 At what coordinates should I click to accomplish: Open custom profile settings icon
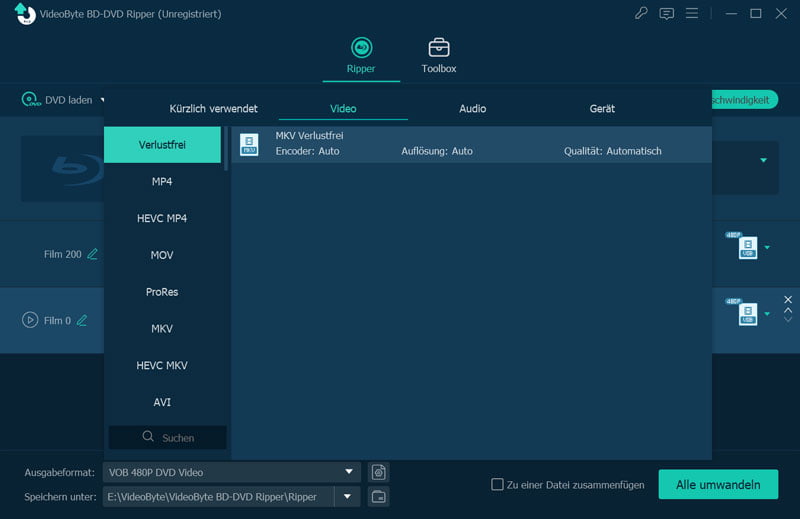tap(379, 472)
